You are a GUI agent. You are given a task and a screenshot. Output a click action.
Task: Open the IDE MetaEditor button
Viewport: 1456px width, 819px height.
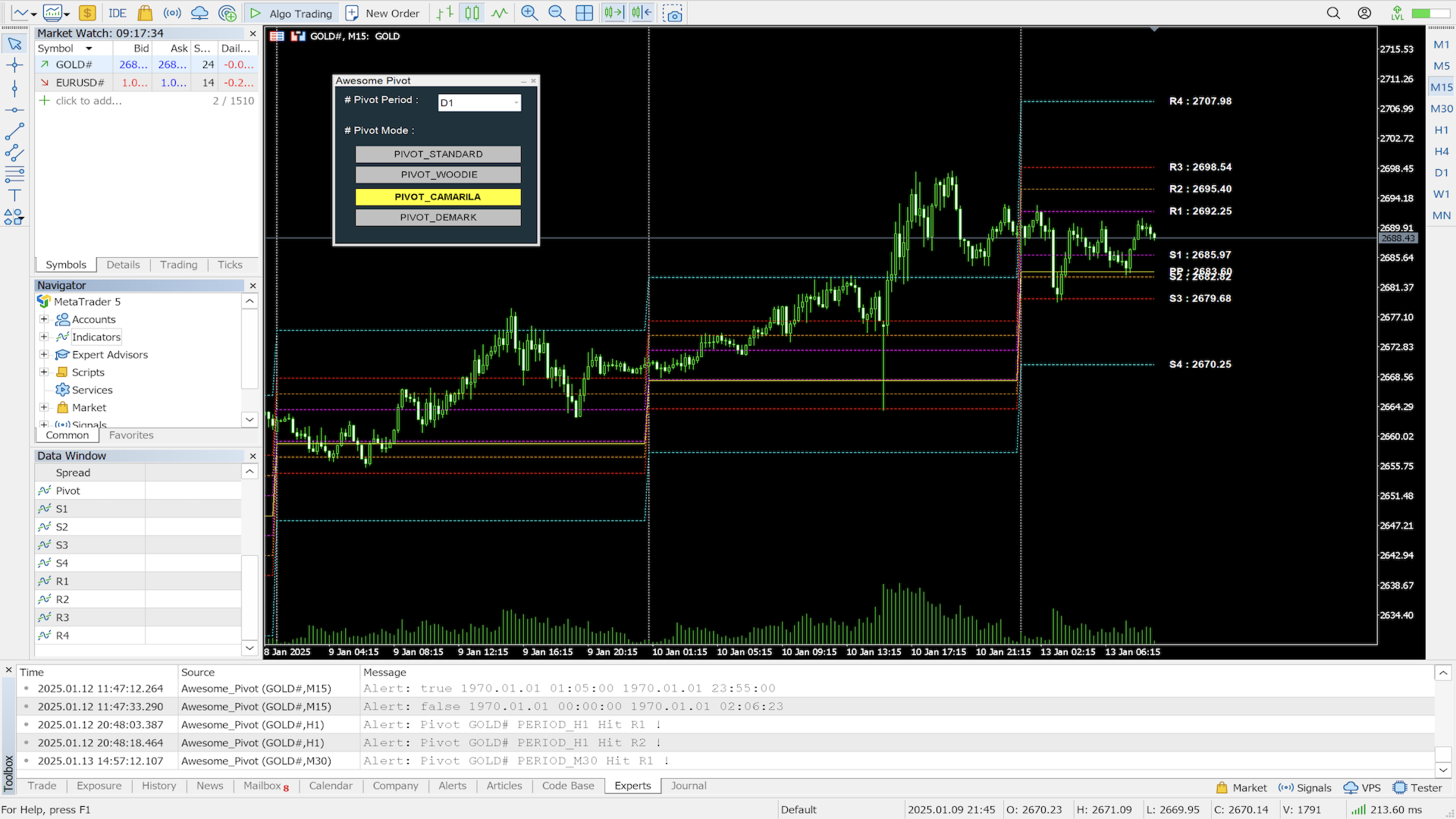[117, 13]
